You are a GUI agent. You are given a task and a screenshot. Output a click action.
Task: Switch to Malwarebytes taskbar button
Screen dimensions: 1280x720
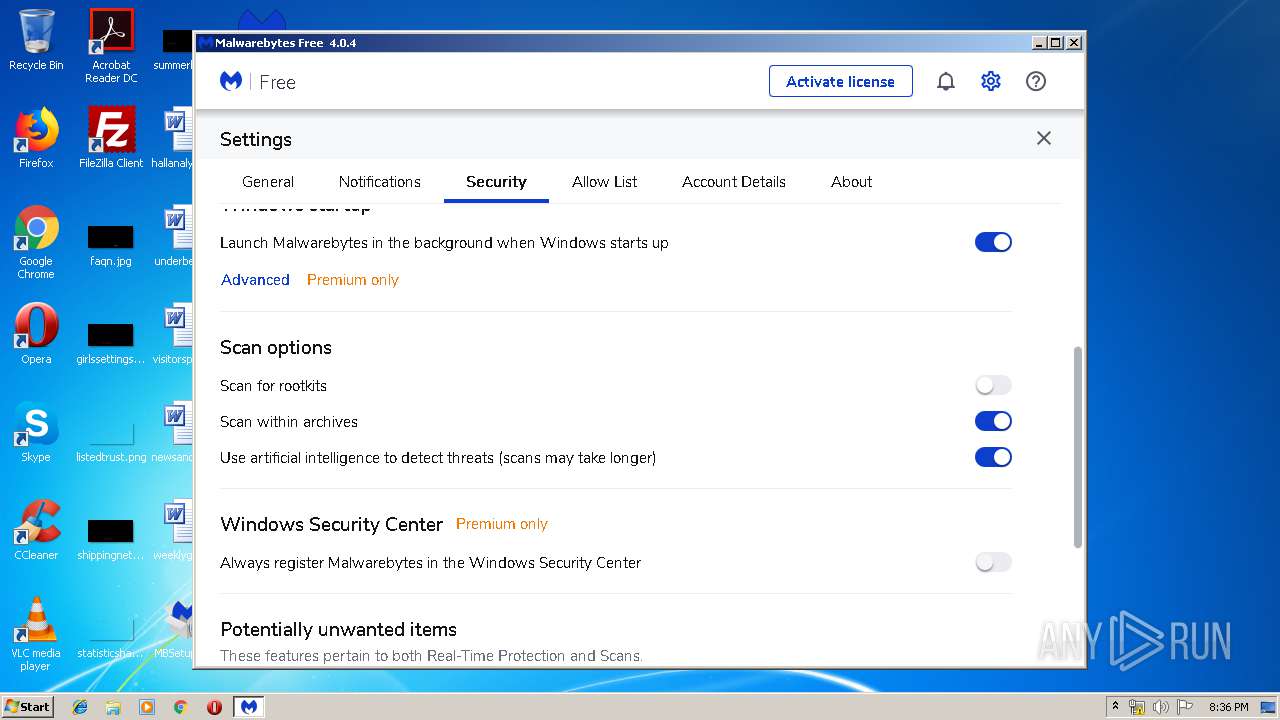pyautogui.click(x=249, y=707)
